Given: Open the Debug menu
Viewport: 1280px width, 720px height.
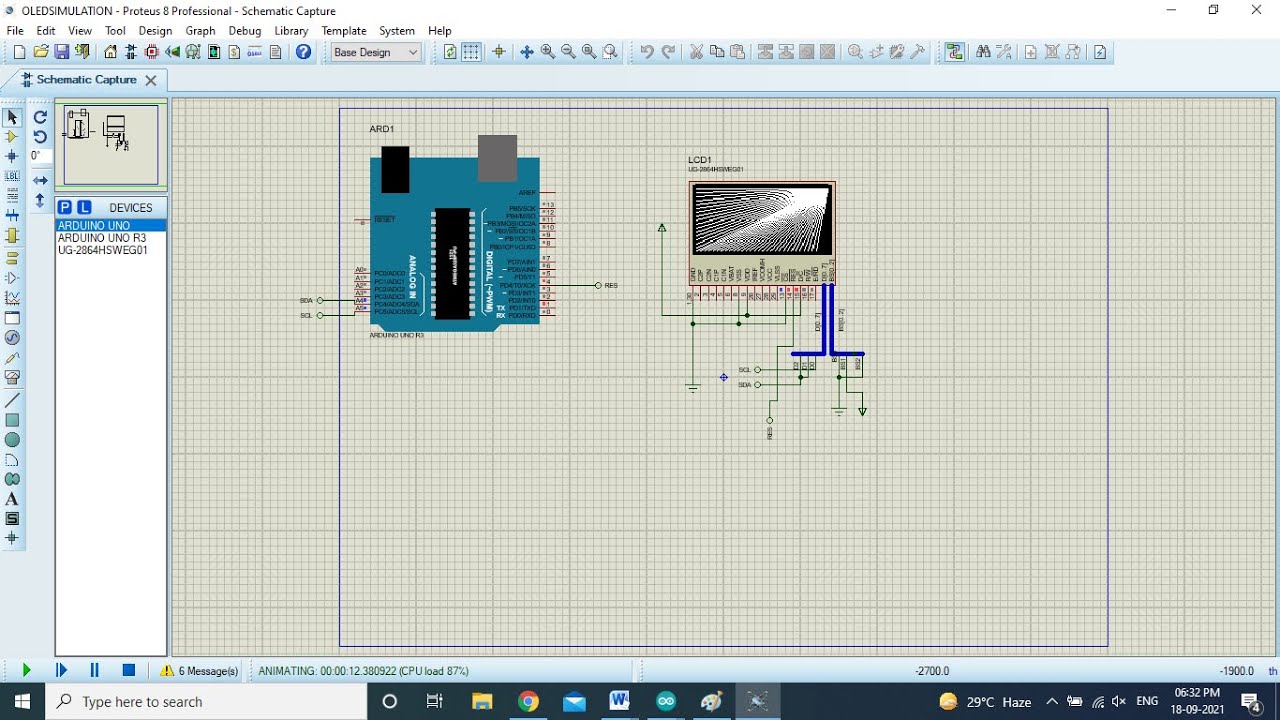Looking at the screenshot, I should pos(244,31).
